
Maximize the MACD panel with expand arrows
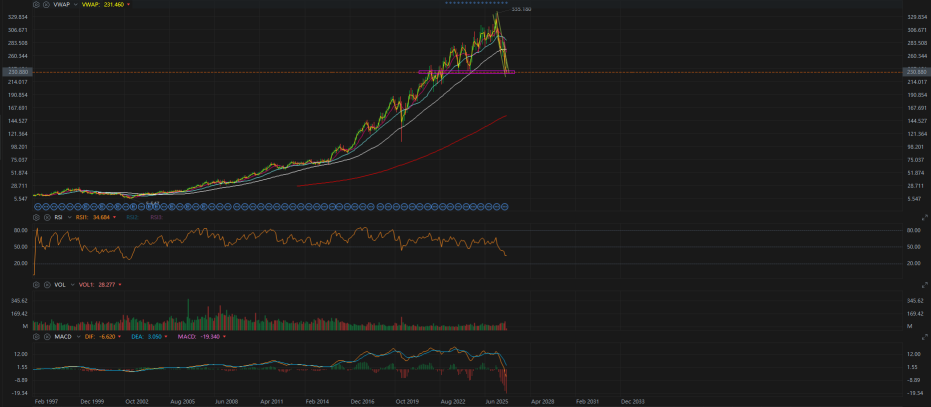(924, 336)
